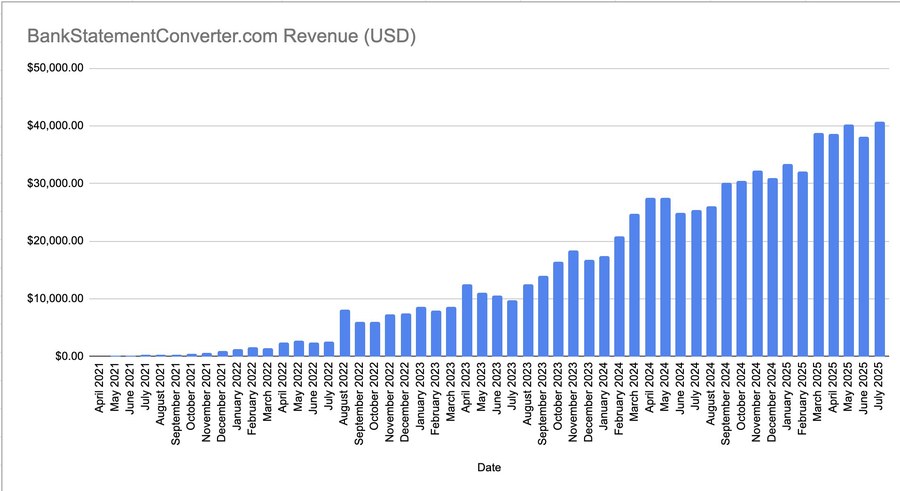
Task: Select the February 2022 revenue bar
Action: pos(253,352)
